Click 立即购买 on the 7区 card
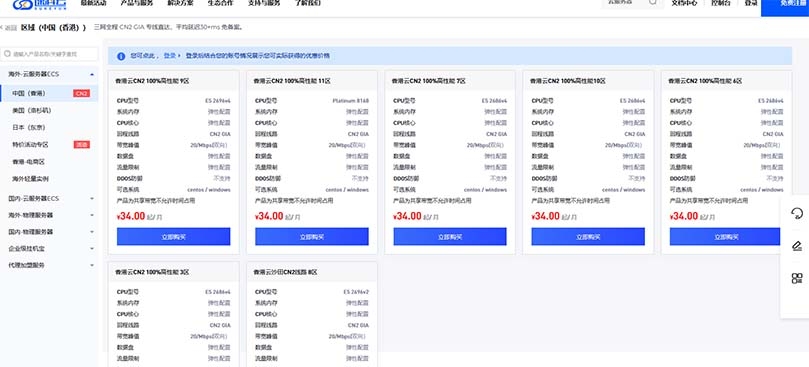 450,237
